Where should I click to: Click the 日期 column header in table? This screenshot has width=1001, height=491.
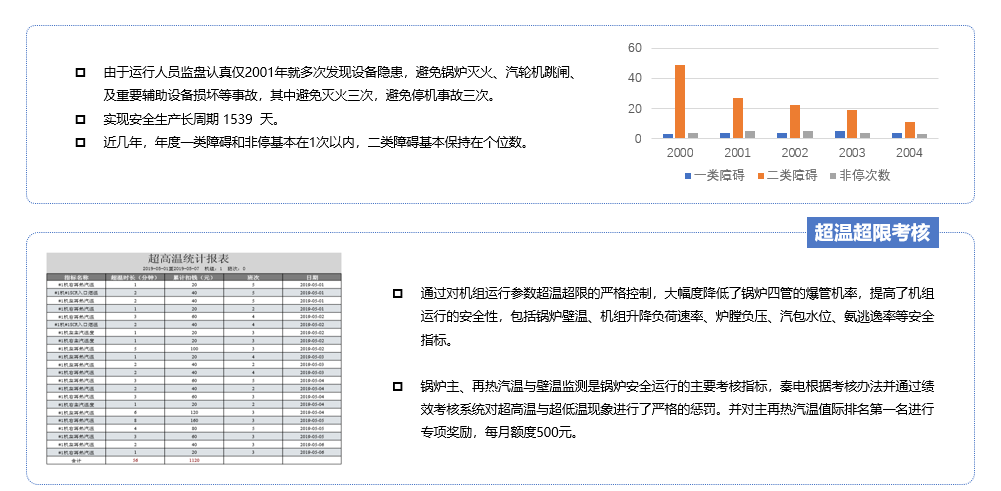coord(312,277)
